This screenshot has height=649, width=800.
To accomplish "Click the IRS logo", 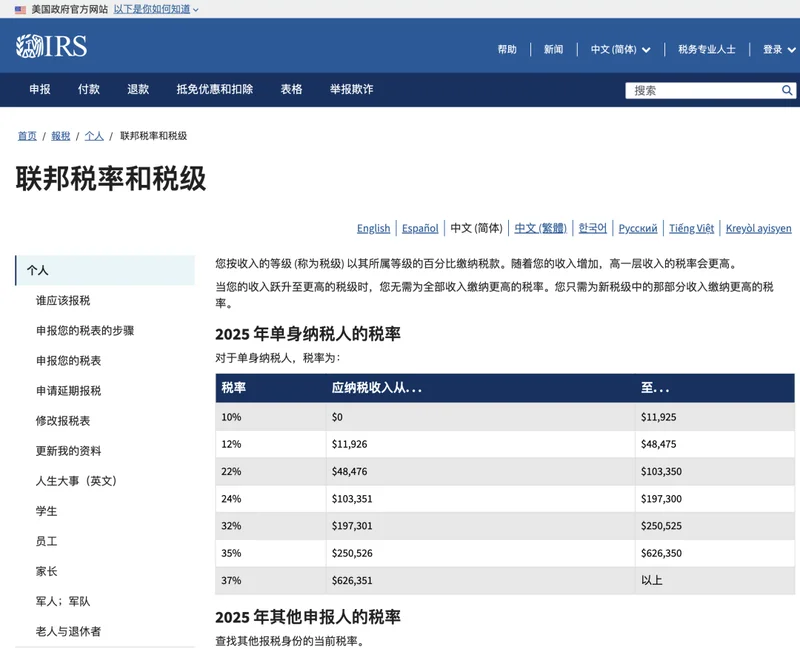I will (x=52, y=46).
